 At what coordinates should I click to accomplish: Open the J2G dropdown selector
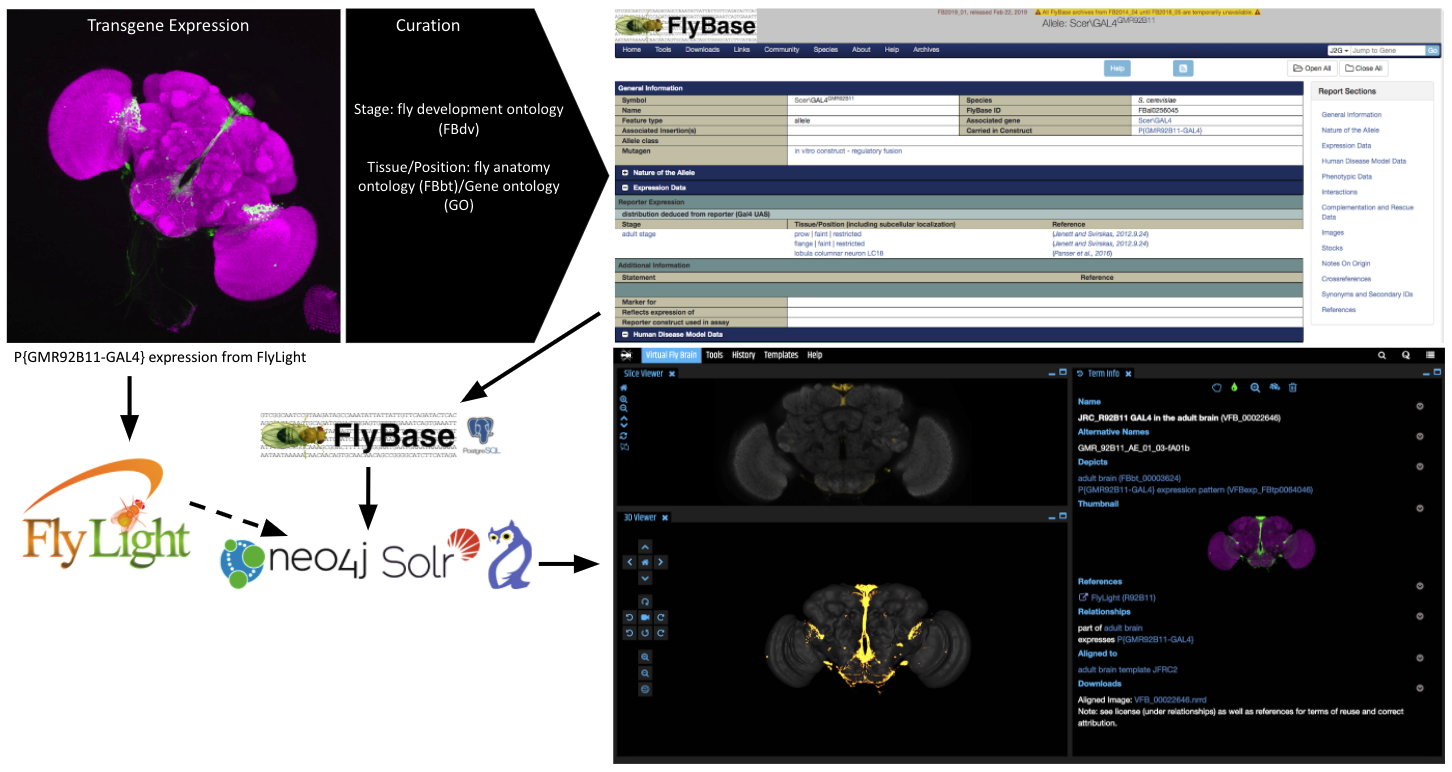click(x=1338, y=50)
